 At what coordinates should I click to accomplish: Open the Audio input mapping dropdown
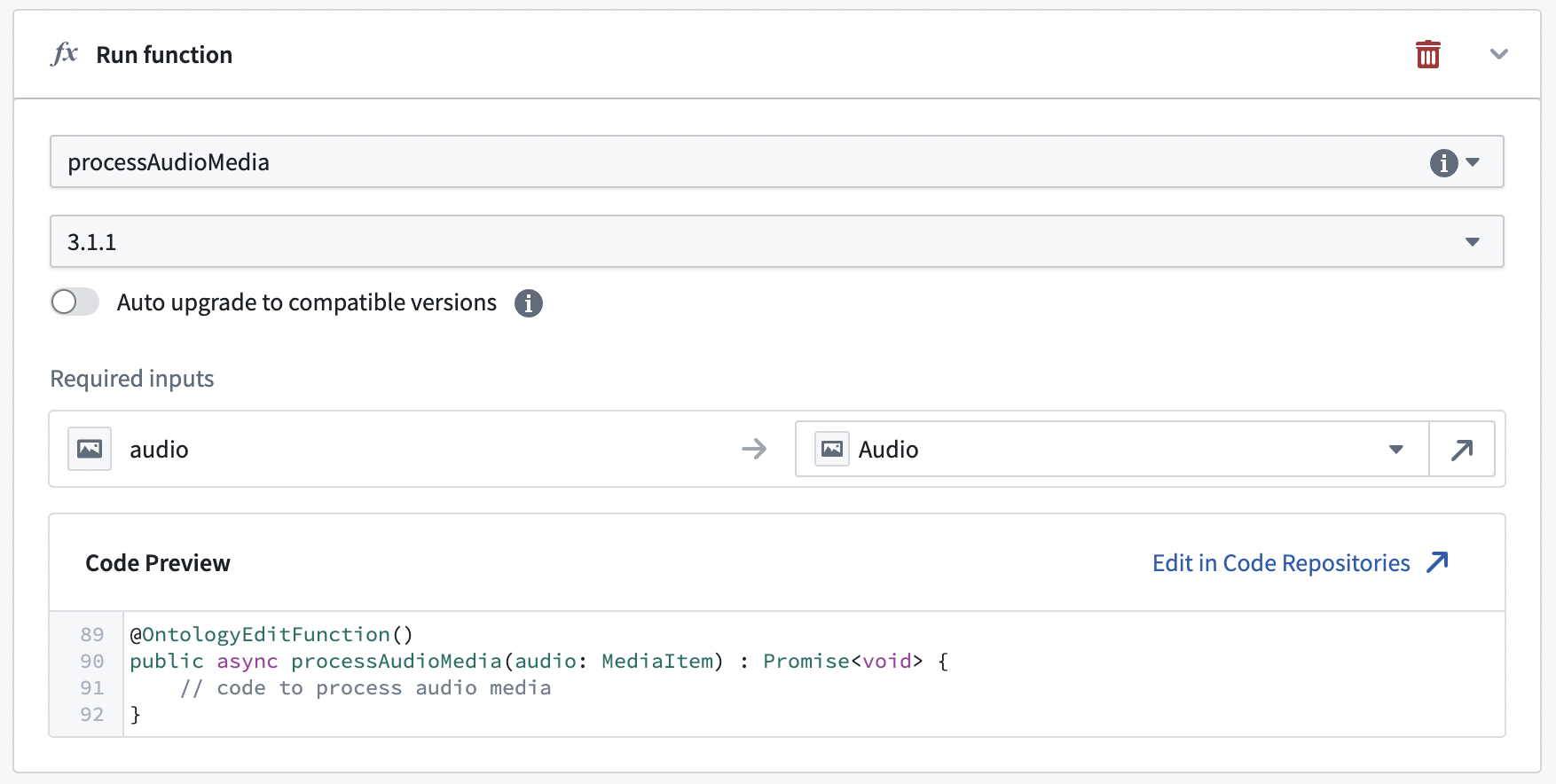coord(1112,450)
